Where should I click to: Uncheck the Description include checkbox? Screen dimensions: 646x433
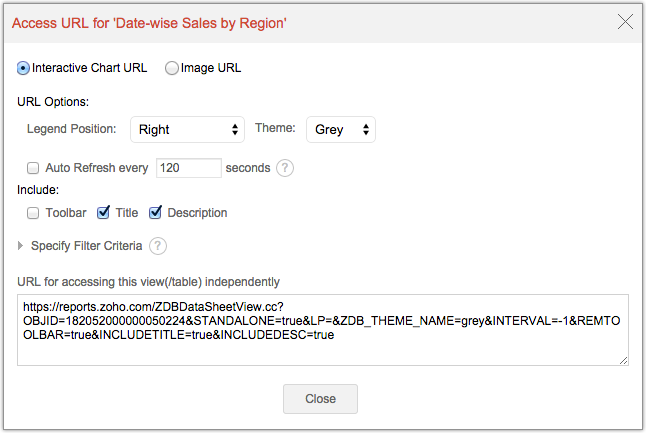(155, 212)
